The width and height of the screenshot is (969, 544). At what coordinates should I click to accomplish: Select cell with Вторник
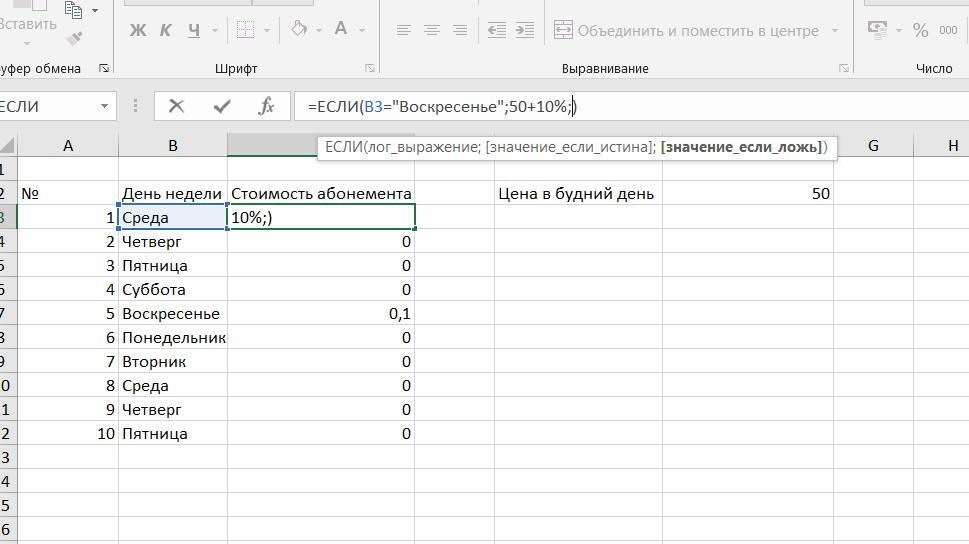click(173, 362)
